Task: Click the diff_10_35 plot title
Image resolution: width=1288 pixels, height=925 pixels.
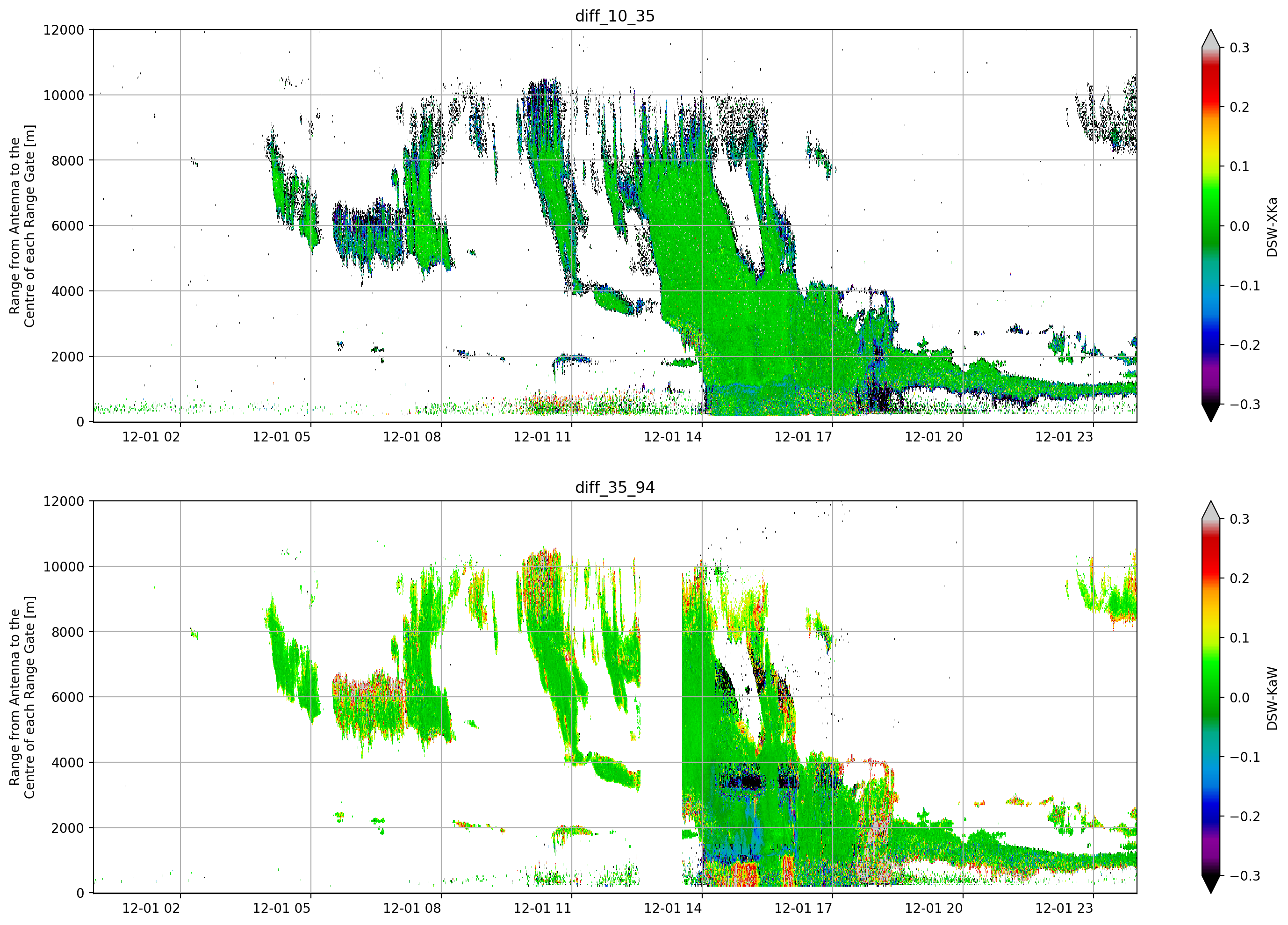Action: 615,16
